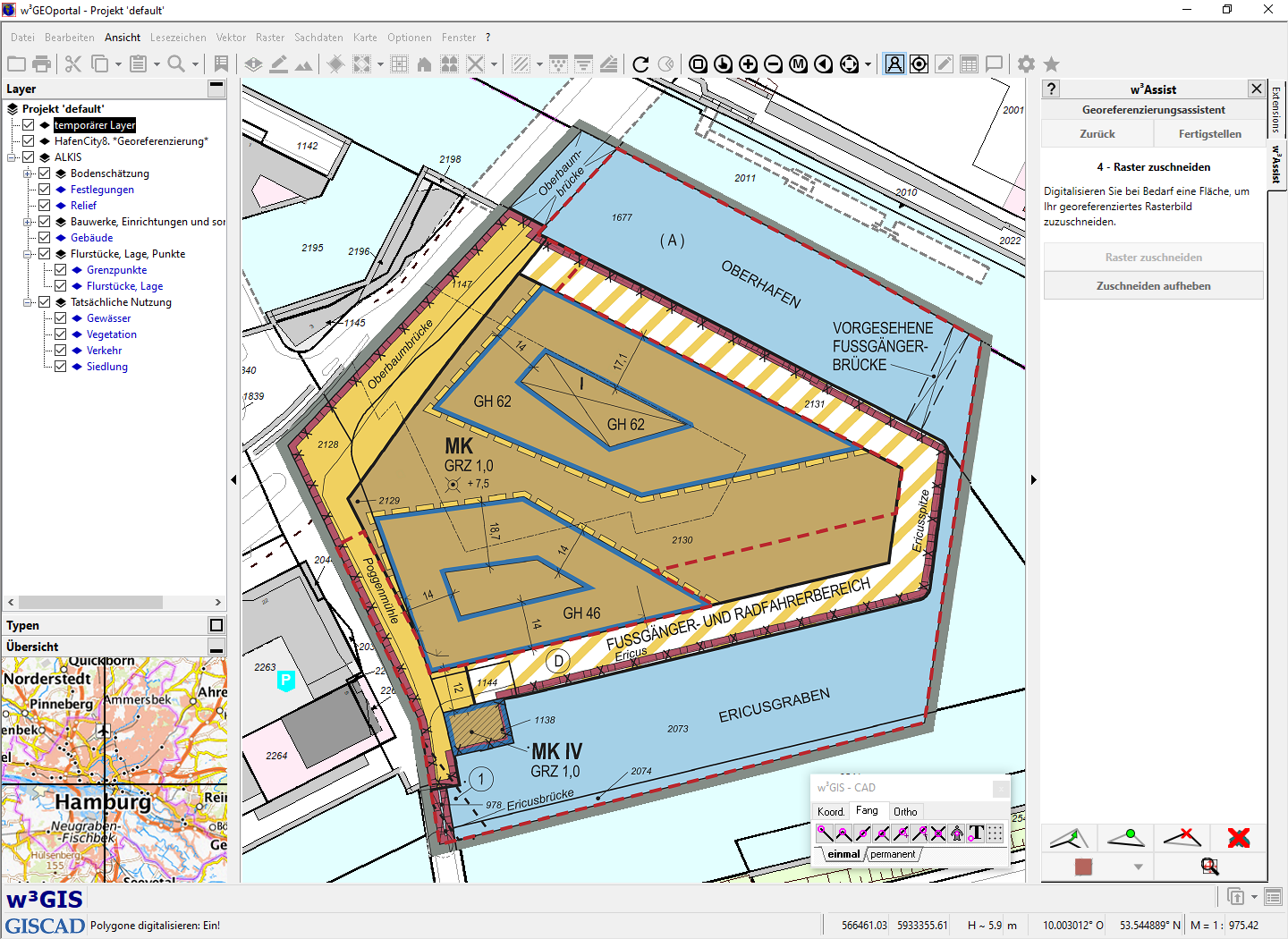Click the Typen panel maximize box
The image size is (1288, 939).
(216, 625)
